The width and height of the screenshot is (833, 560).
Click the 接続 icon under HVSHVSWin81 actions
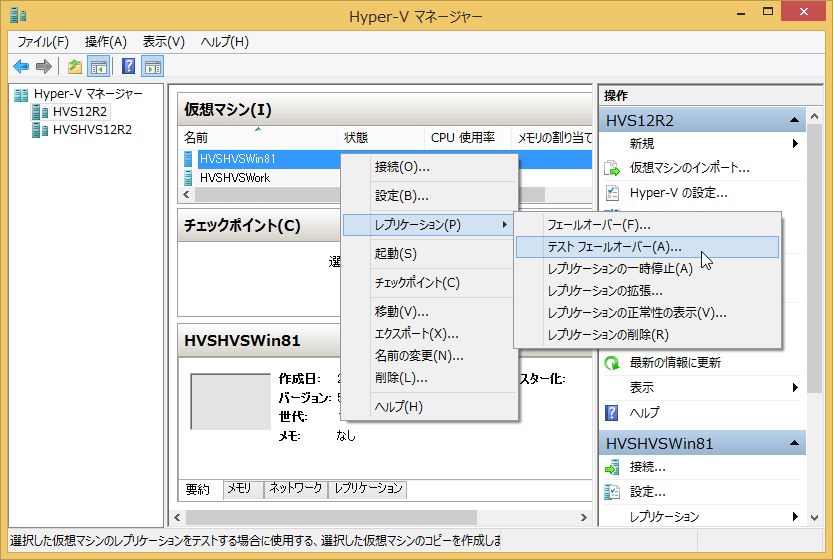tap(612, 468)
